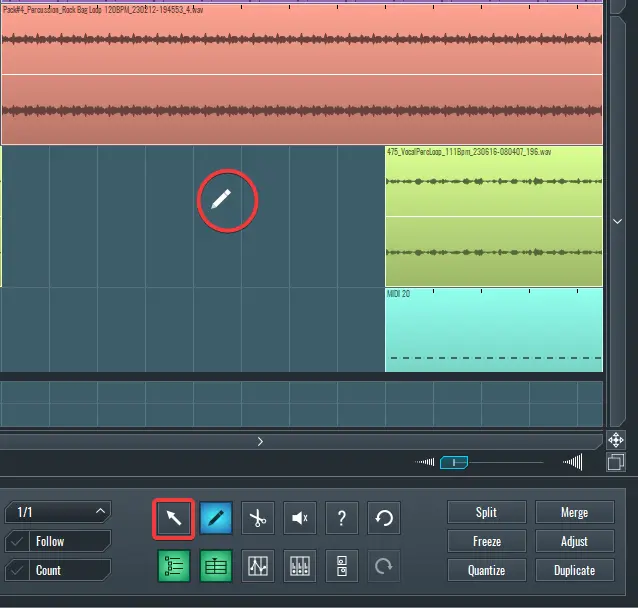The image size is (638, 608).
Task: Click the horizontal zoom slider handle
Action: tap(454, 462)
